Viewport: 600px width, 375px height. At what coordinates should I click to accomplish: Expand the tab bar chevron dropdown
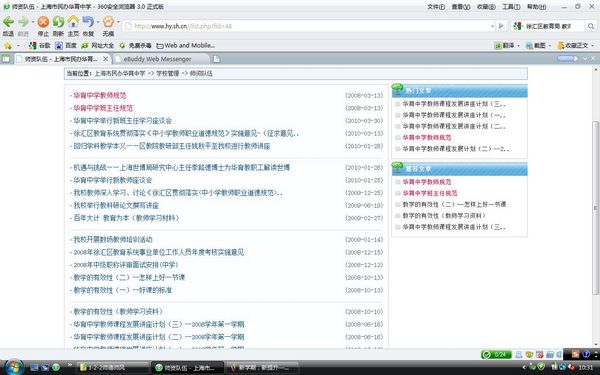click(585, 59)
